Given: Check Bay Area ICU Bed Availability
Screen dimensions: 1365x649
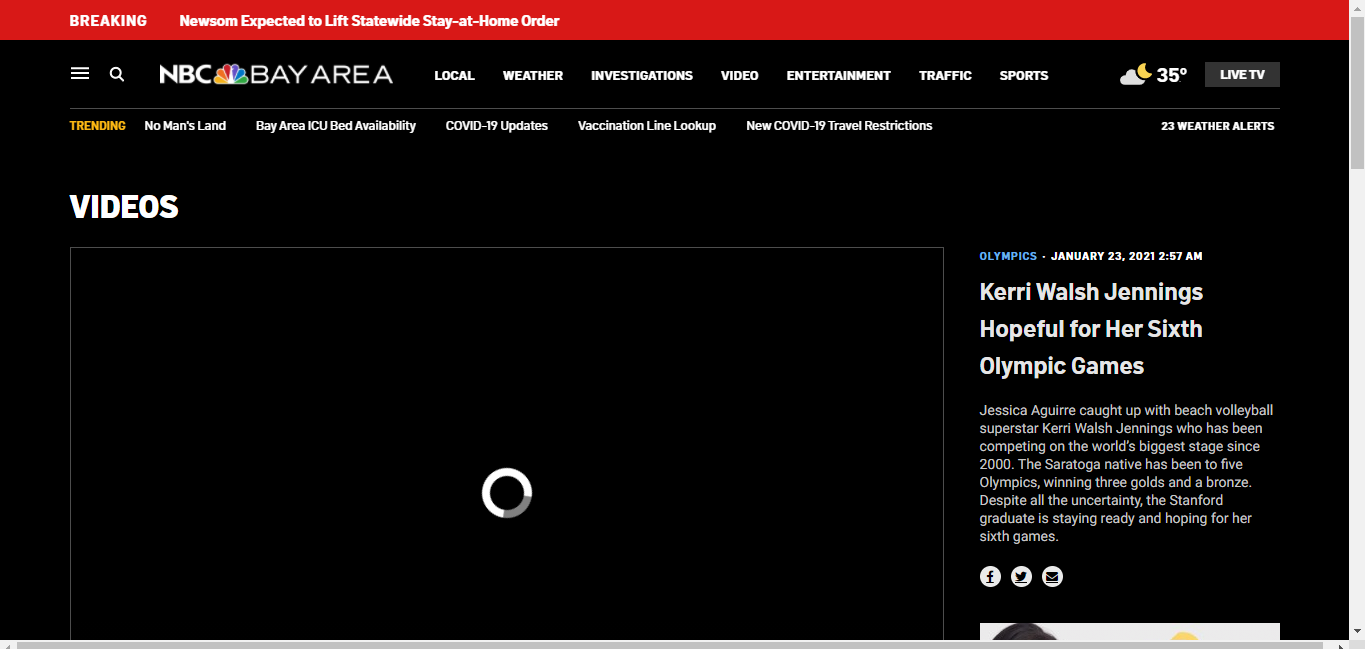Looking at the screenshot, I should (335, 126).
